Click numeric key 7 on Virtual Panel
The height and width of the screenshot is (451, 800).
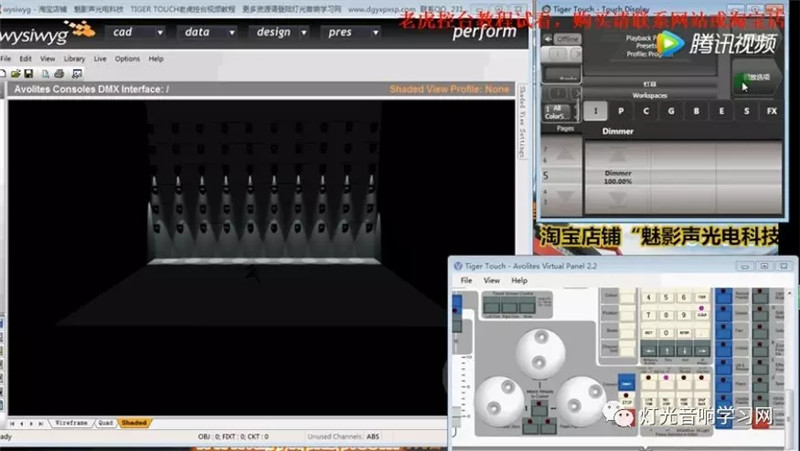tap(648, 315)
